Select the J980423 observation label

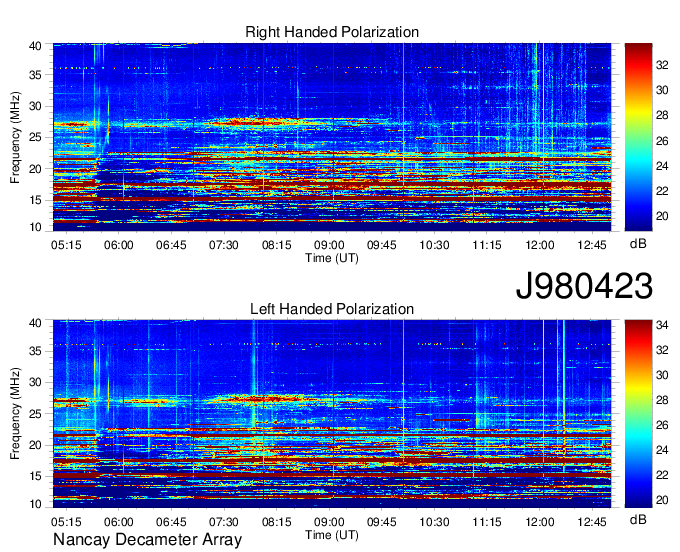(x=584, y=286)
